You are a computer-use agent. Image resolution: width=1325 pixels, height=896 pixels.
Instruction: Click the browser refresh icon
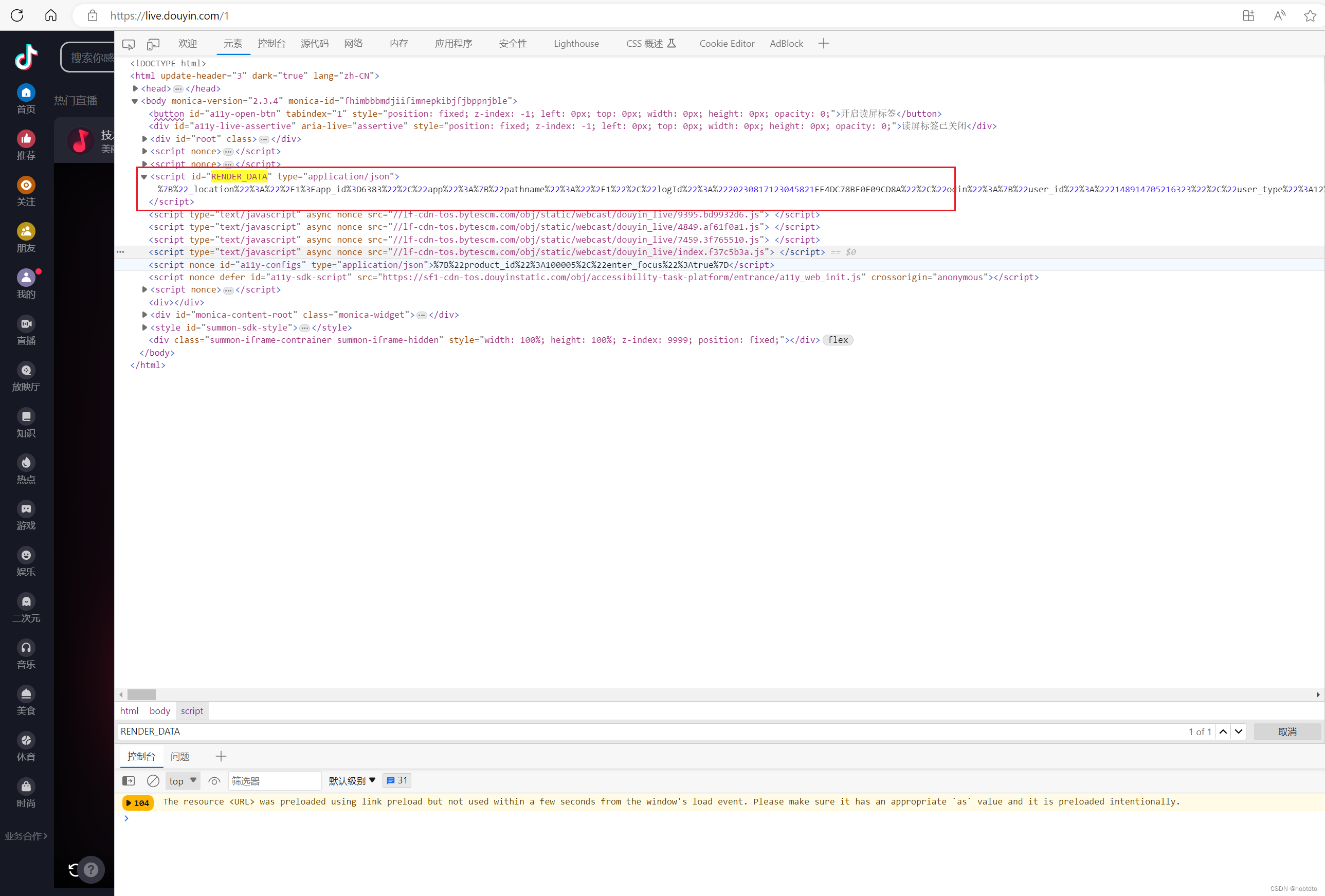[17, 15]
